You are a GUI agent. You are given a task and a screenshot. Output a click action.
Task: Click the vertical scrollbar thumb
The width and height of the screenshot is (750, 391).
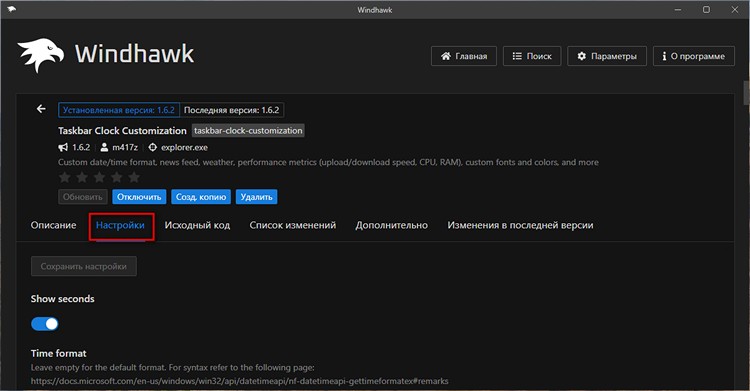tap(746, 93)
